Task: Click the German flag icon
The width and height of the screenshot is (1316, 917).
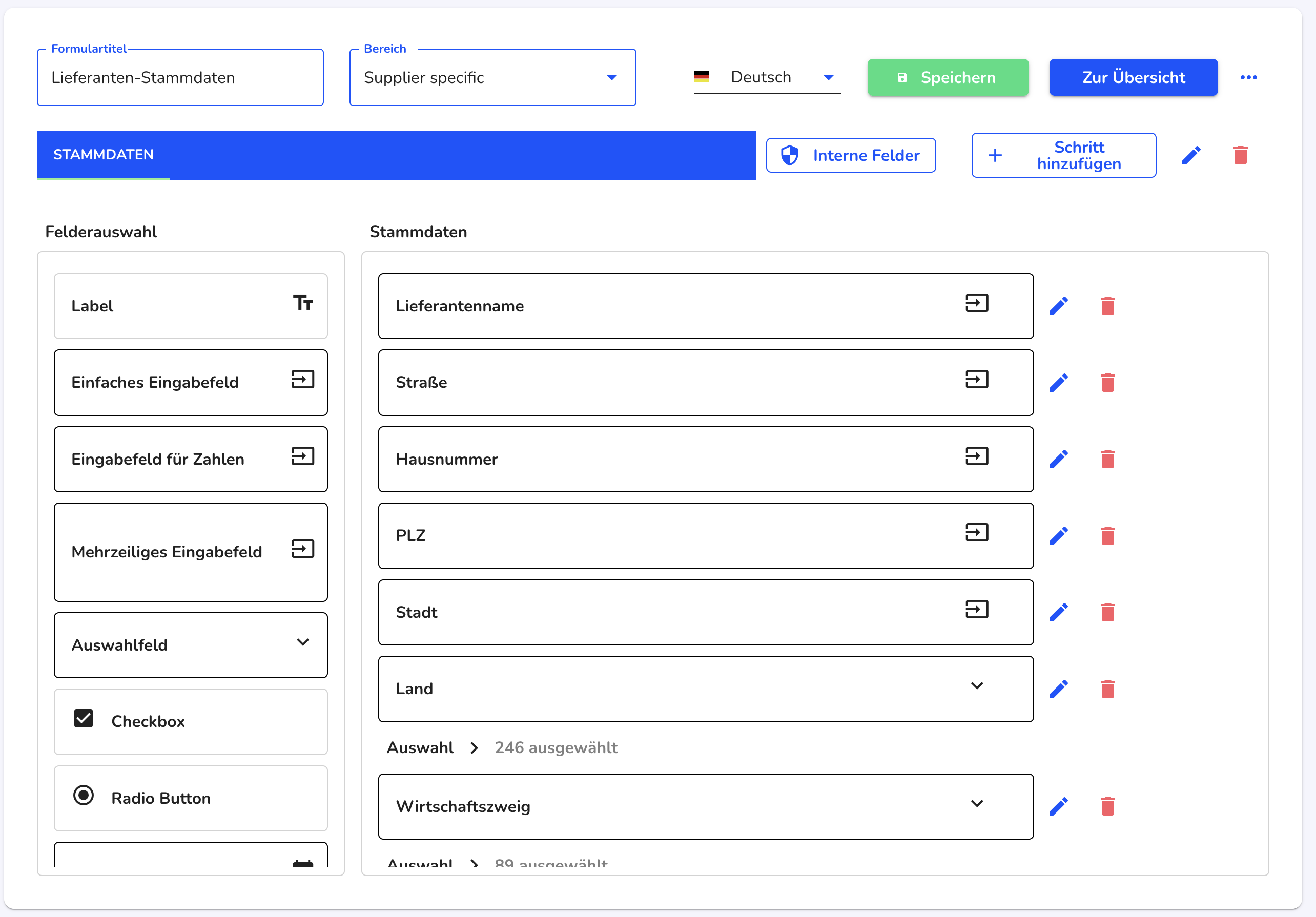Action: (702, 77)
